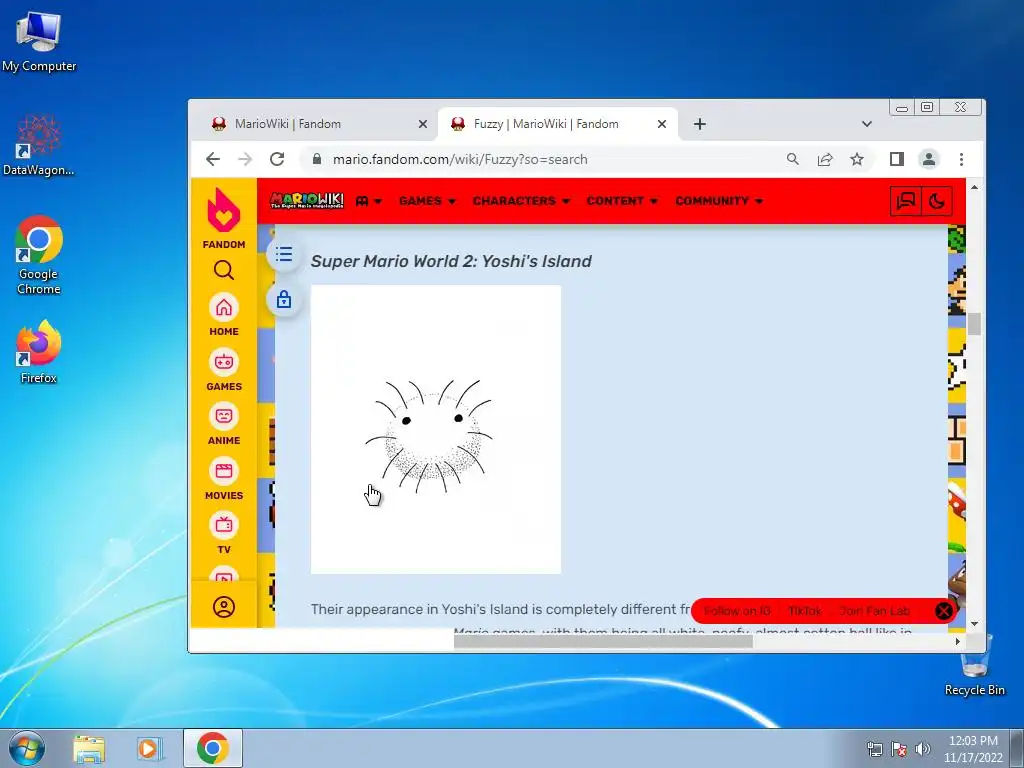The height and width of the screenshot is (768, 1024).
Task: Open the wiki discussions chat icon
Action: [x=906, y=200]
